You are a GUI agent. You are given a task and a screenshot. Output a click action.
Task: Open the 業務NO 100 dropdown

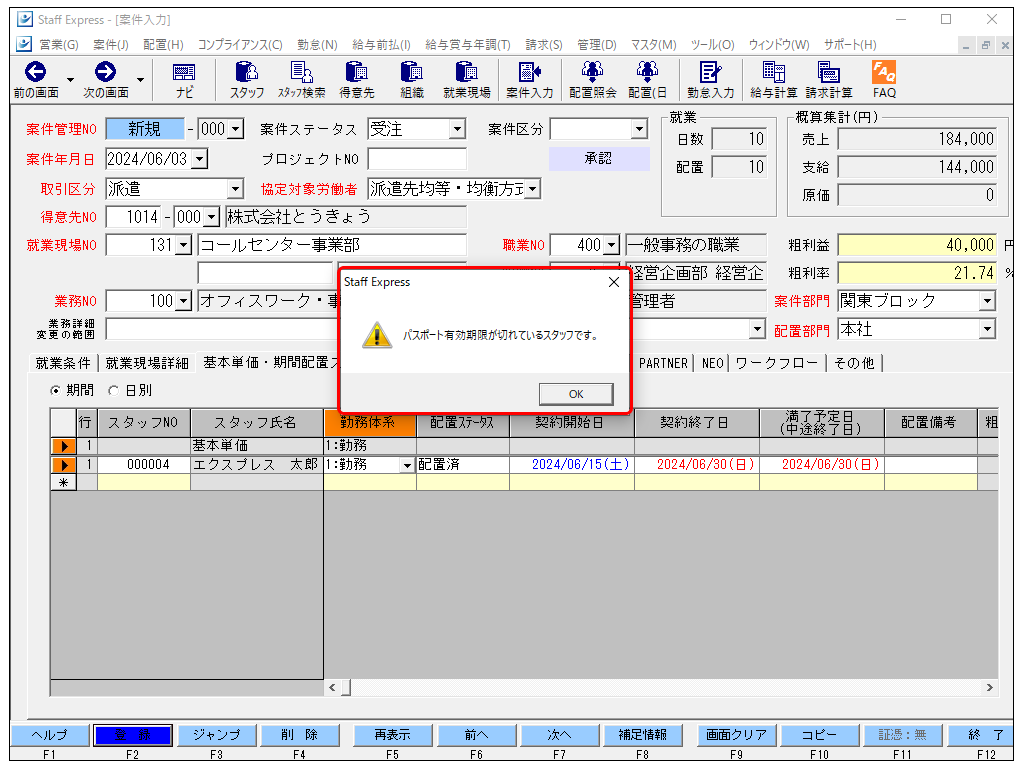[184, 301]
